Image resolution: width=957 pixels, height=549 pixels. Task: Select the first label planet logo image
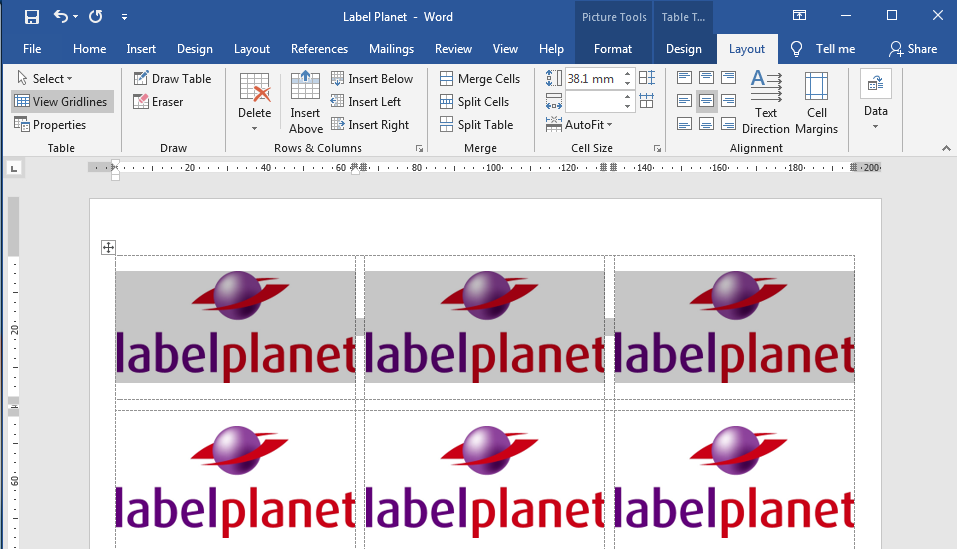coord(236,326)
